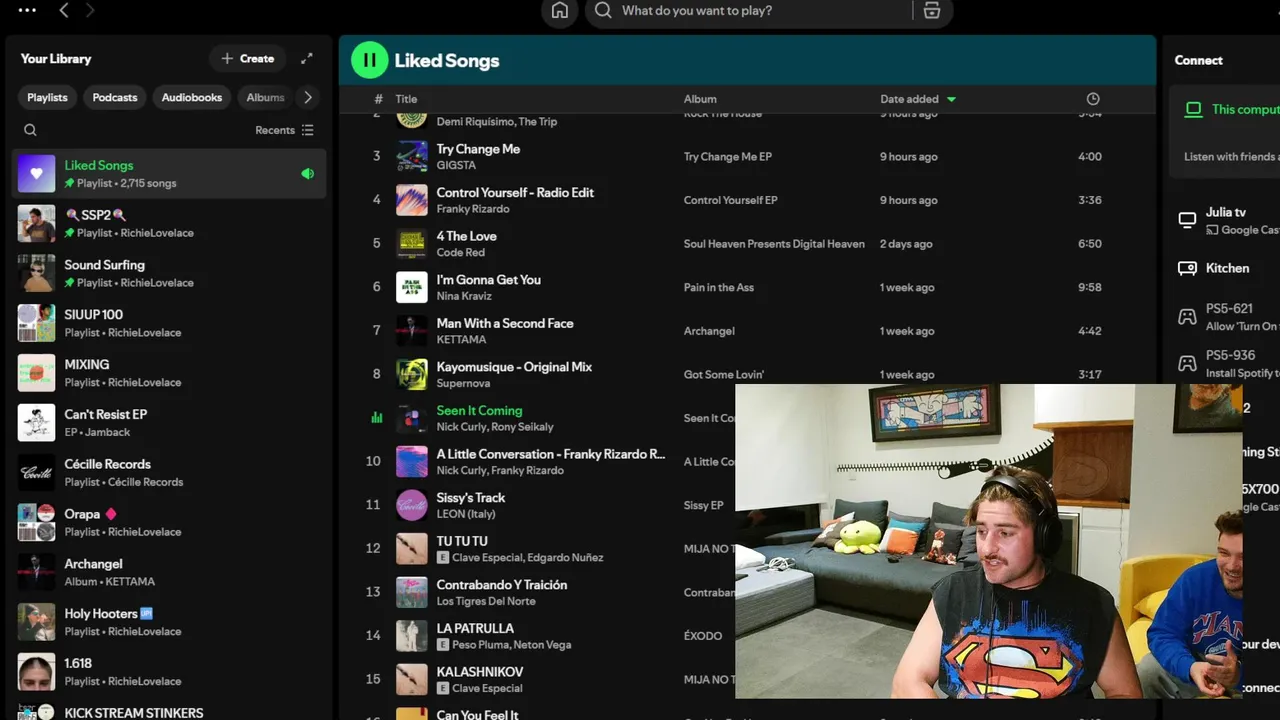Open the Holy Hooters playlist
1280x720 pixels.
(x=169, y=622)
